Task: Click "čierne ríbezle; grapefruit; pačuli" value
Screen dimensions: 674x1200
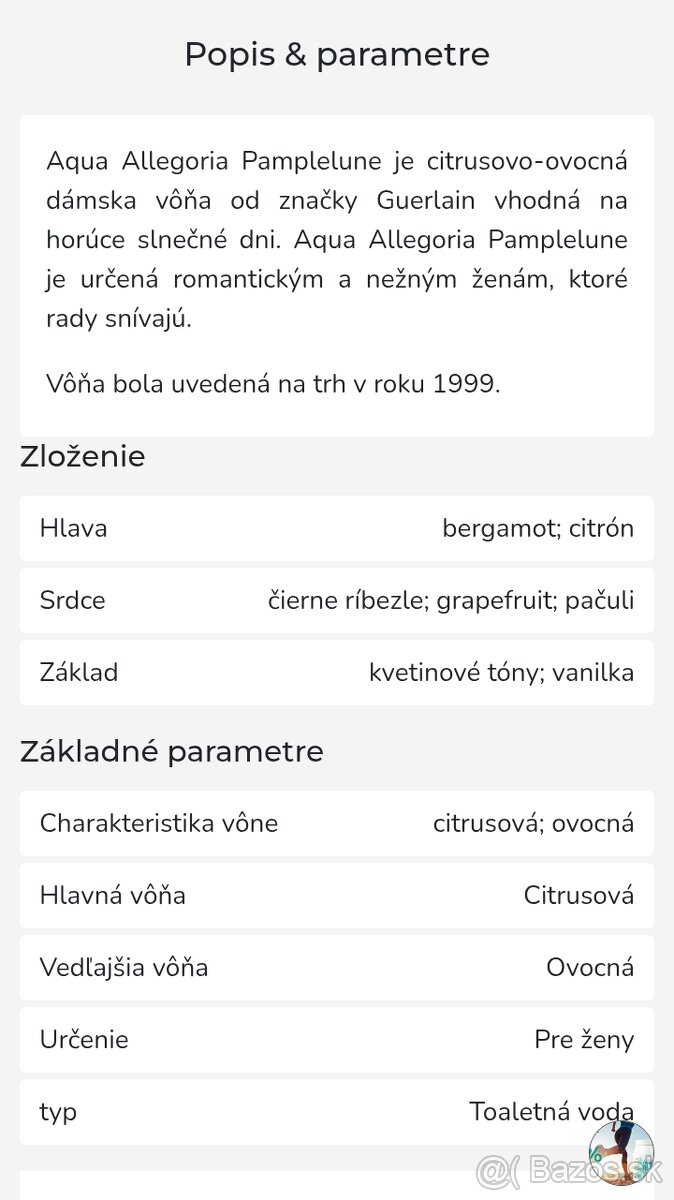Action: coord(451,600)
